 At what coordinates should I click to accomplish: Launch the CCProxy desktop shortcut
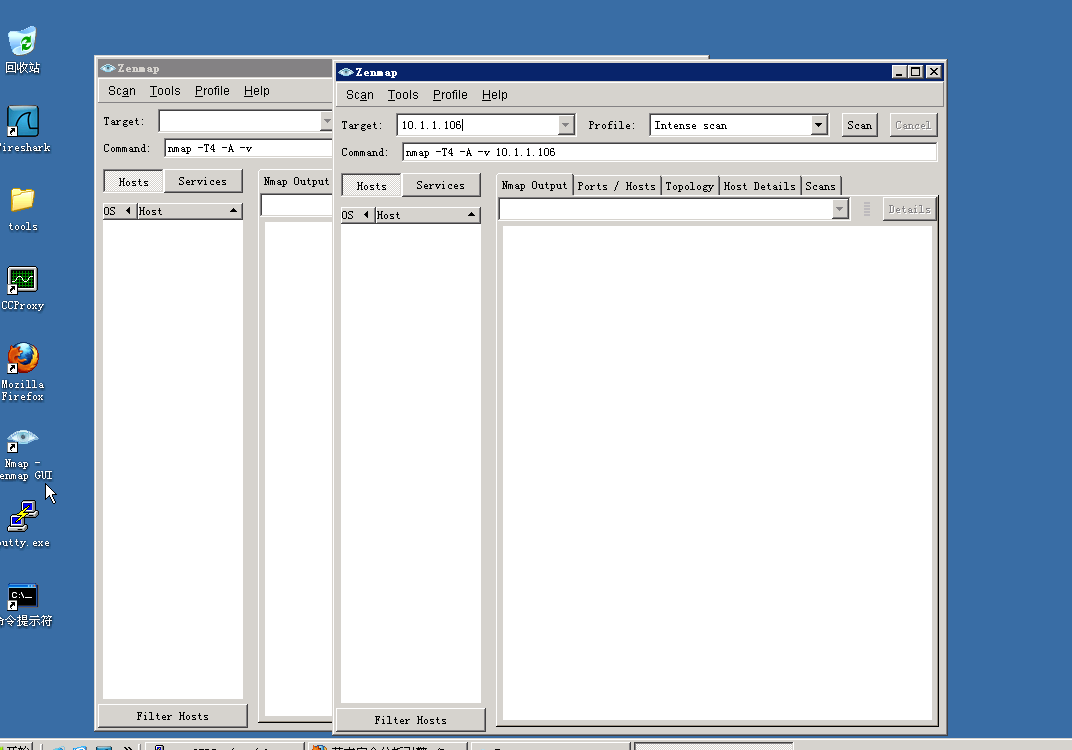point(23,289)
